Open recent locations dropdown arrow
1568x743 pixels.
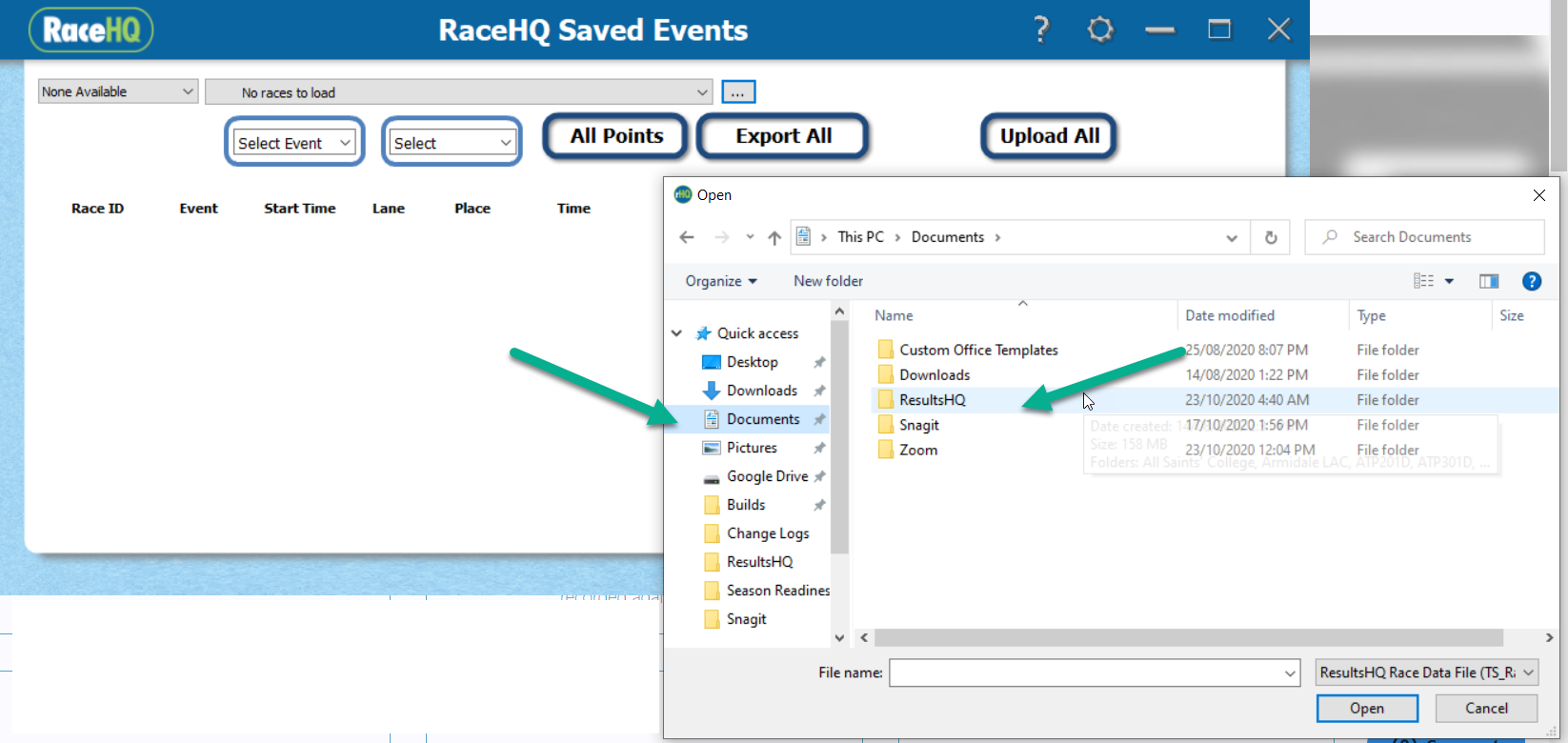click(x=750, y=237)
